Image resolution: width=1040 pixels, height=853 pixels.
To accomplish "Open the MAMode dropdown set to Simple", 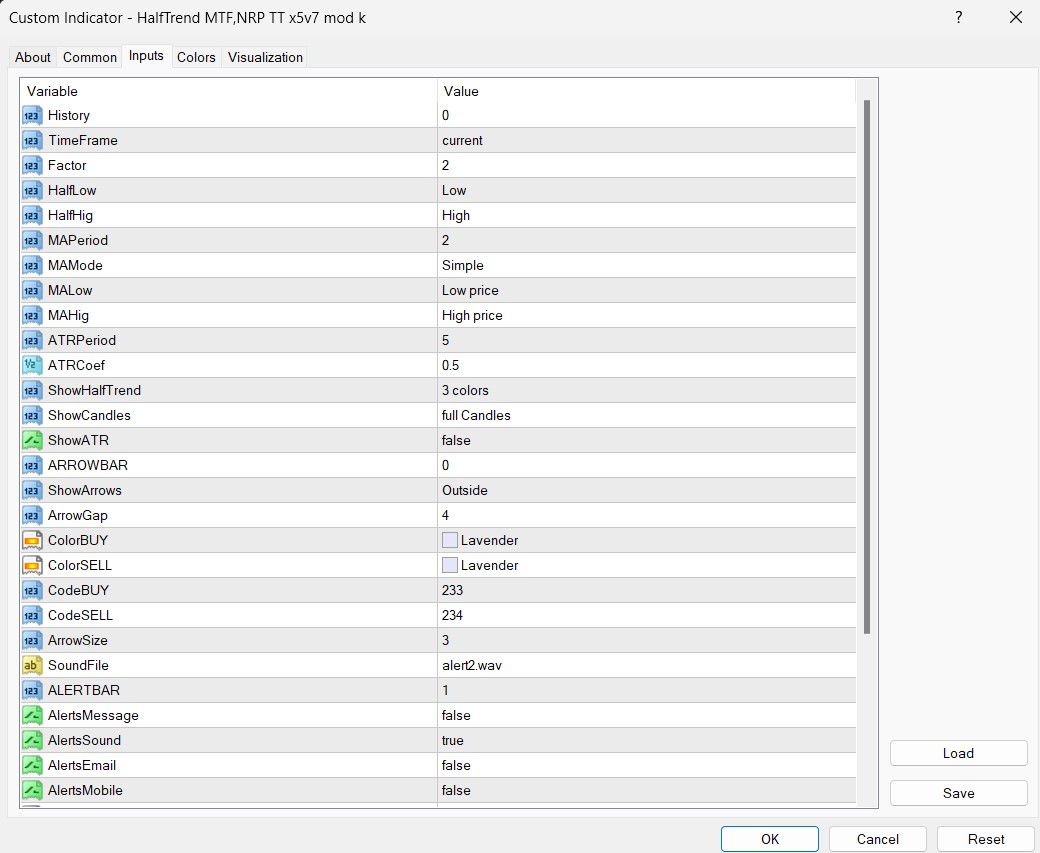I will 647,265.
